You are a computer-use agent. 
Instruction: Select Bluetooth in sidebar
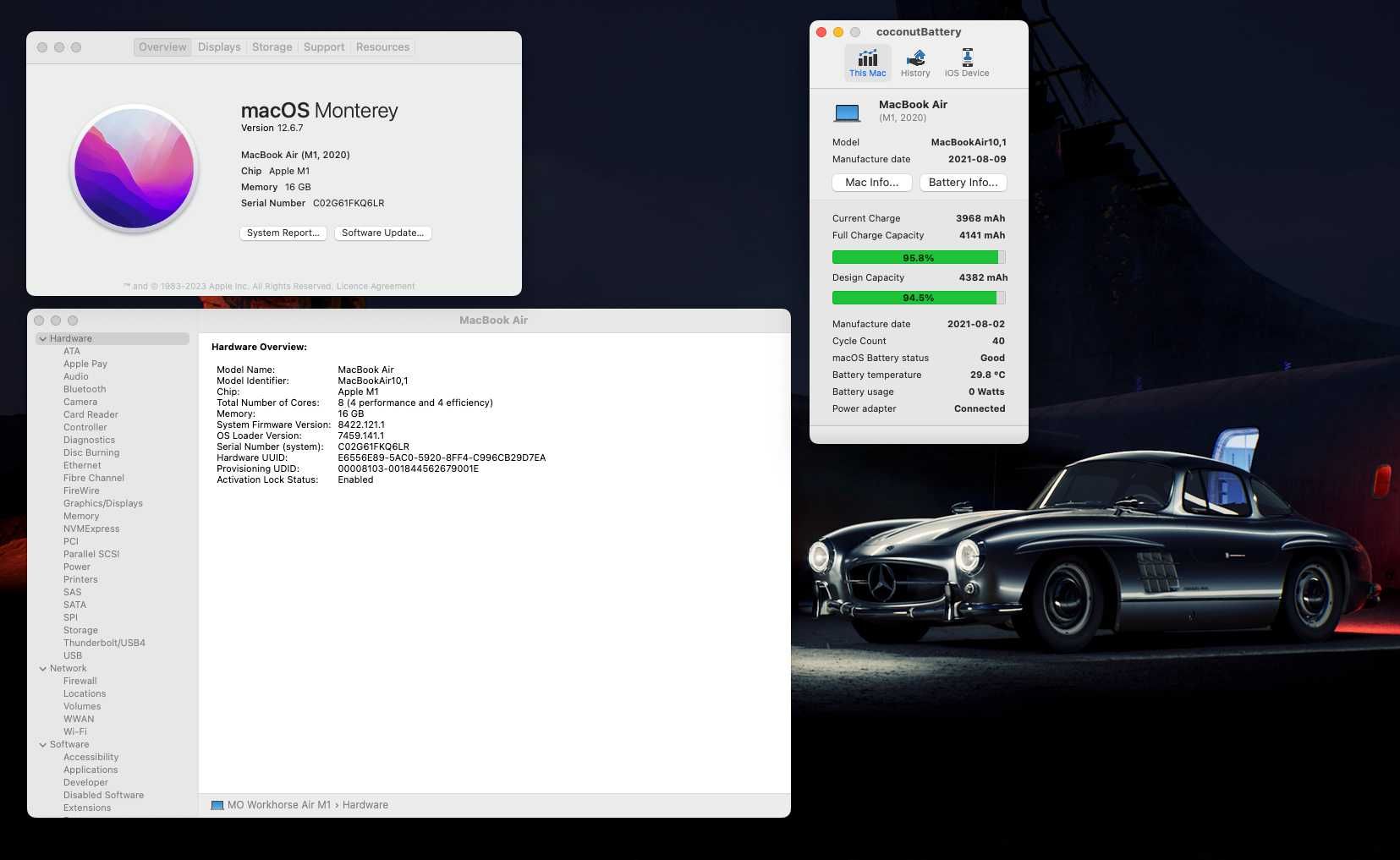(85, 389)
